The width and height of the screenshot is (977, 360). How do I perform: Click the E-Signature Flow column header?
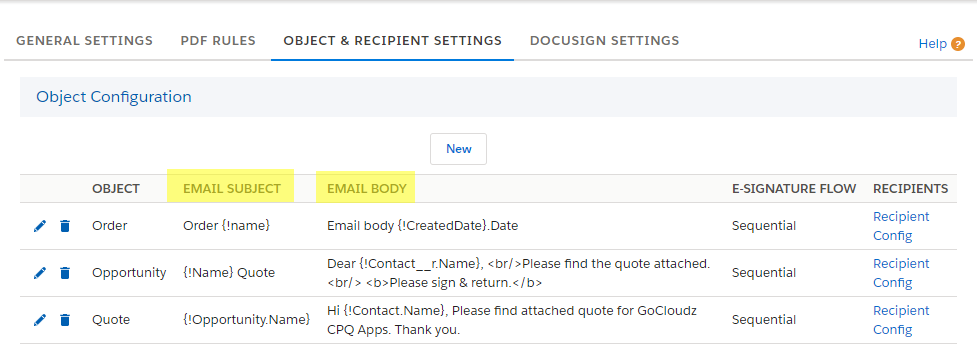click(x=794, y=189)
